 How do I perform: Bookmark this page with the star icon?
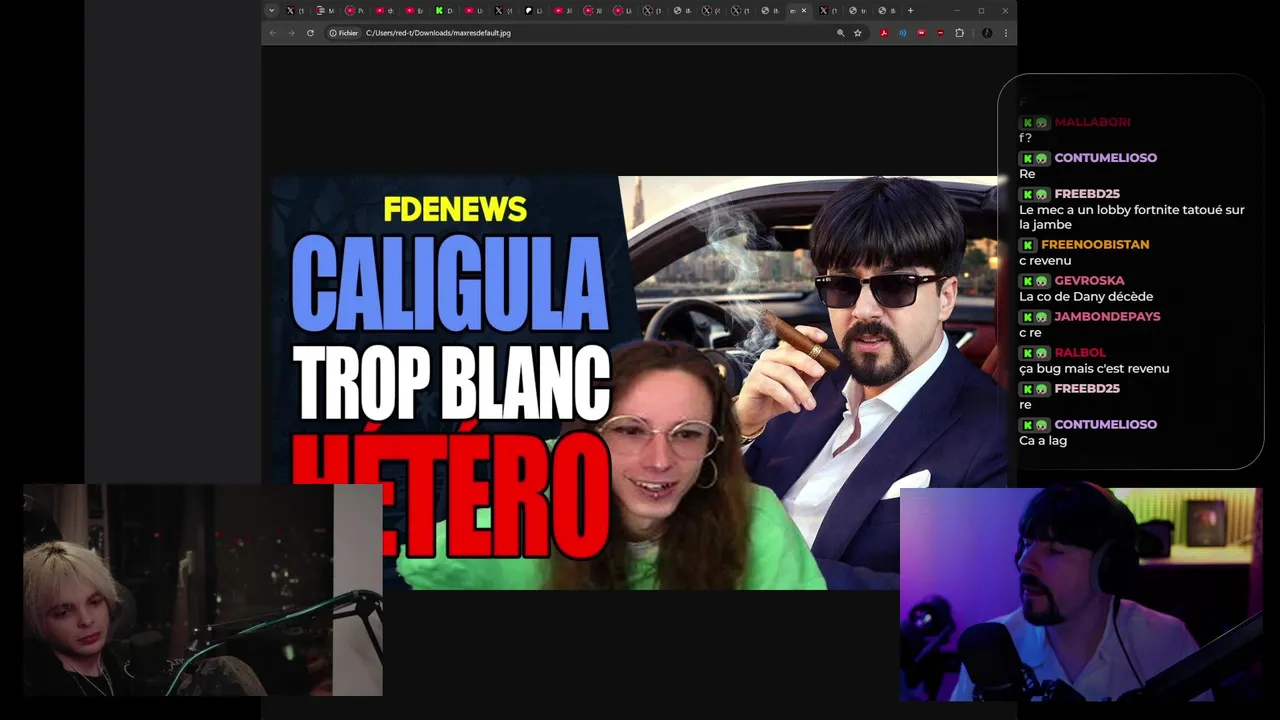click(x=858, y=33)
